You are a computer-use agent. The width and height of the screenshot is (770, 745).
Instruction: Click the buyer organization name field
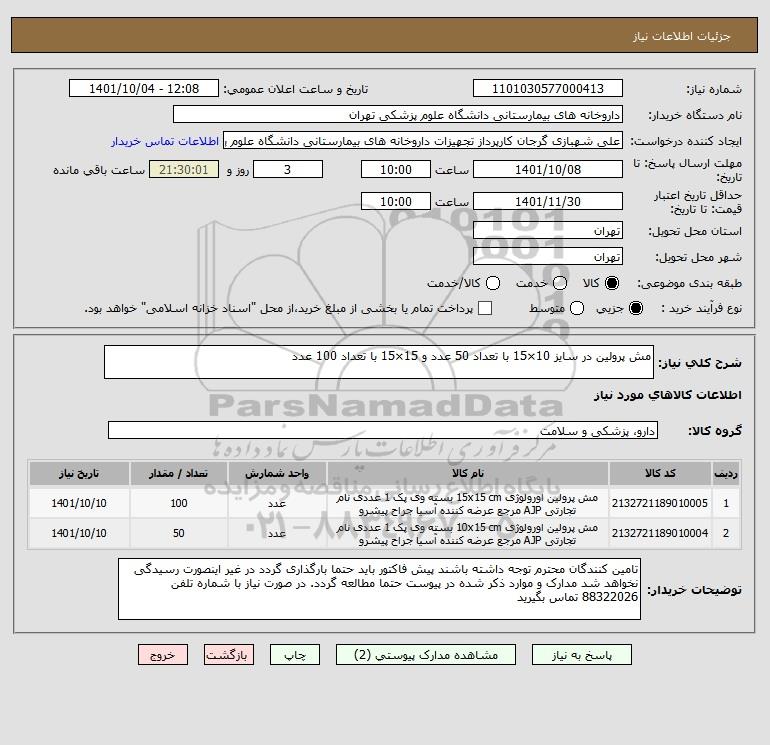(398, 114)
